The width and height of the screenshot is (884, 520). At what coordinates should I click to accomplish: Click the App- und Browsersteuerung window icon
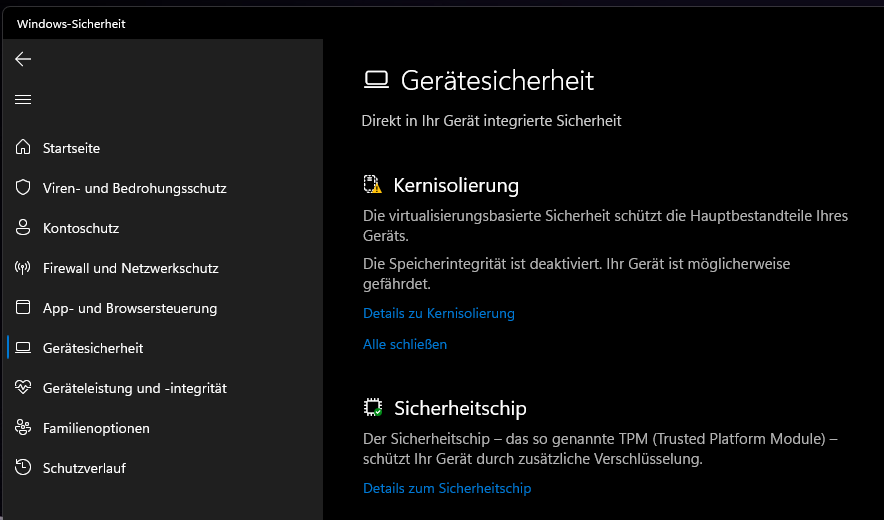23,308
